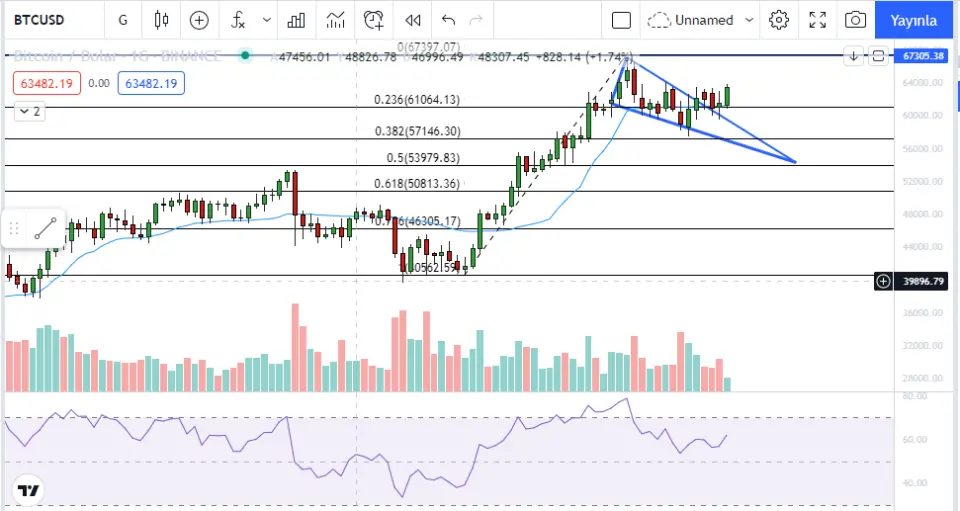The image size is (960, 511).
Task: Start bar replay with the rewind icon
Action: coord(412,20)
